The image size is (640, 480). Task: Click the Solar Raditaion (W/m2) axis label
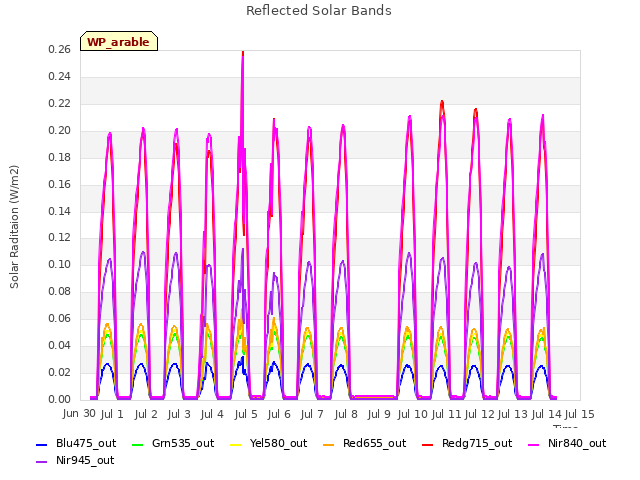14,227
